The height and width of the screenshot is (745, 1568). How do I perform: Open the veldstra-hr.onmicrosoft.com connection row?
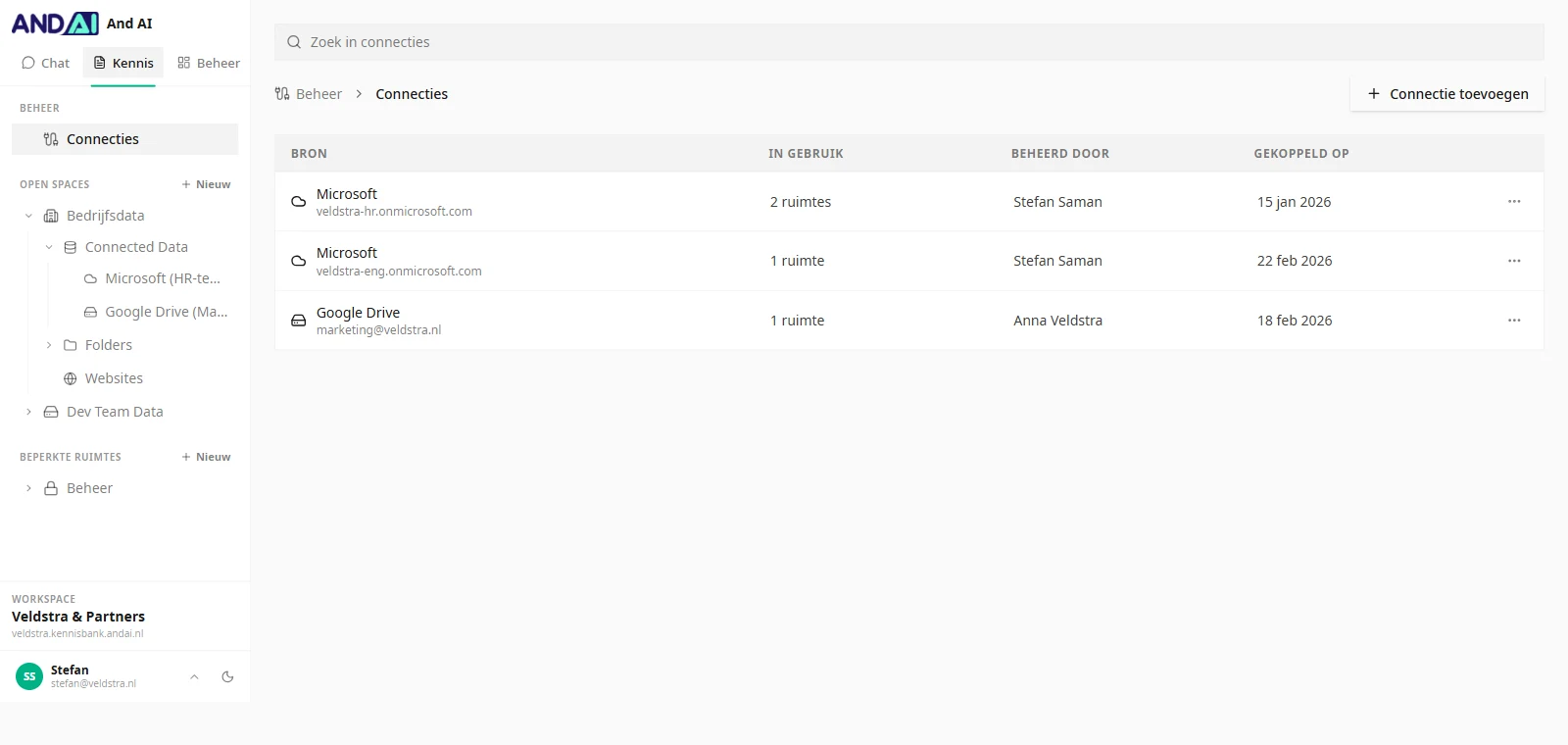coord(909,202)
